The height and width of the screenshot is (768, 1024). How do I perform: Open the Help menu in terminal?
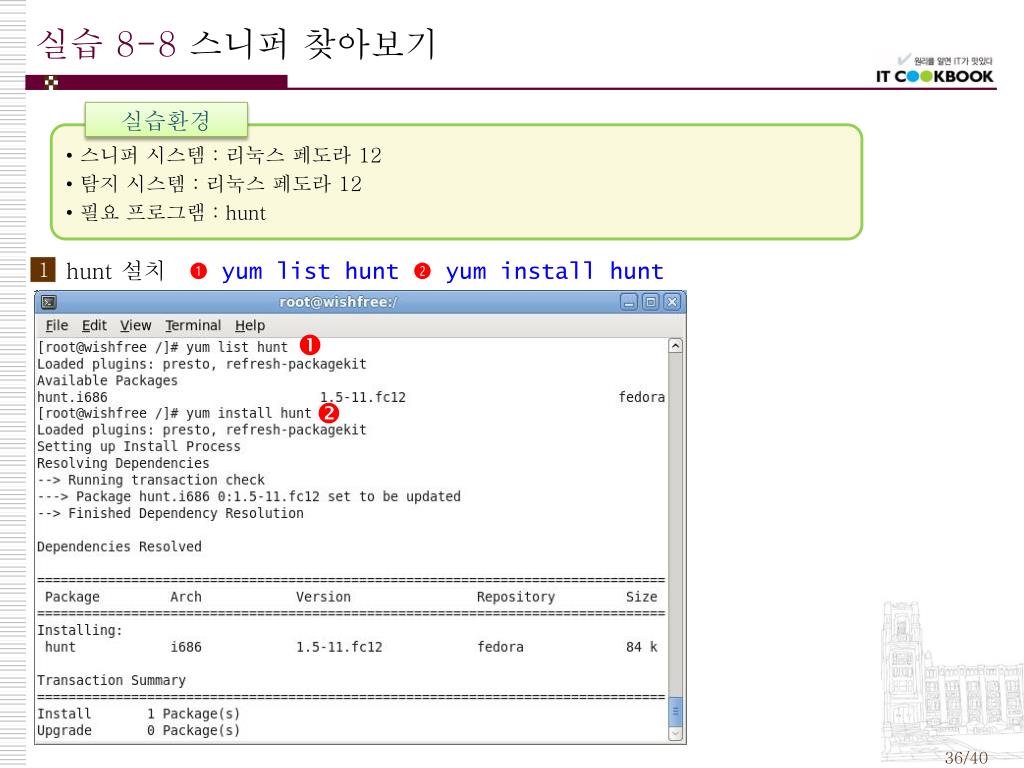pos(250,325)
